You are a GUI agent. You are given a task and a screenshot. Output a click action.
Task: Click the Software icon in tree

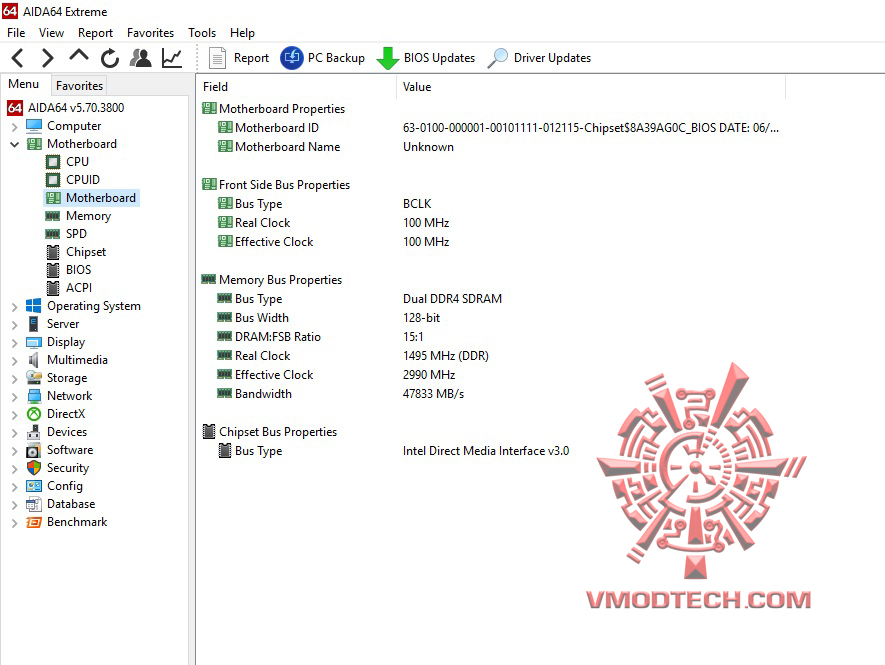coord(34,450)
